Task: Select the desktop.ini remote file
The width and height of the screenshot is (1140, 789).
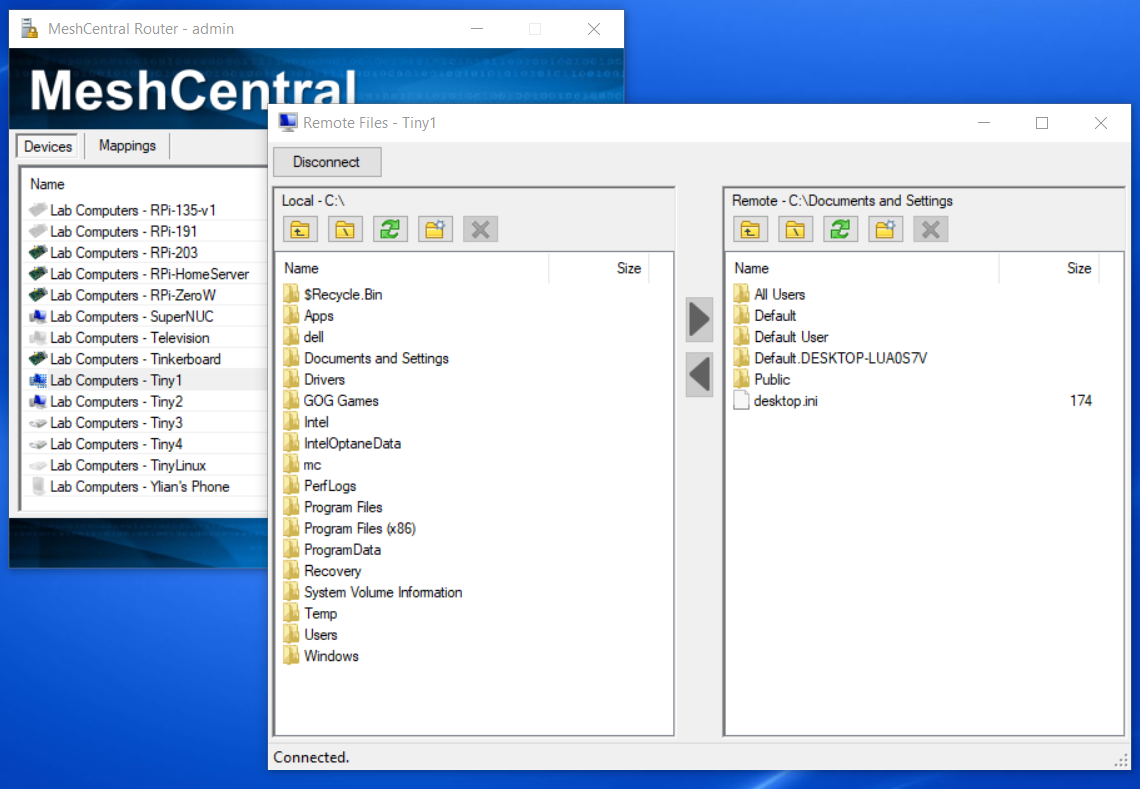Action: [x=776, y=401]
